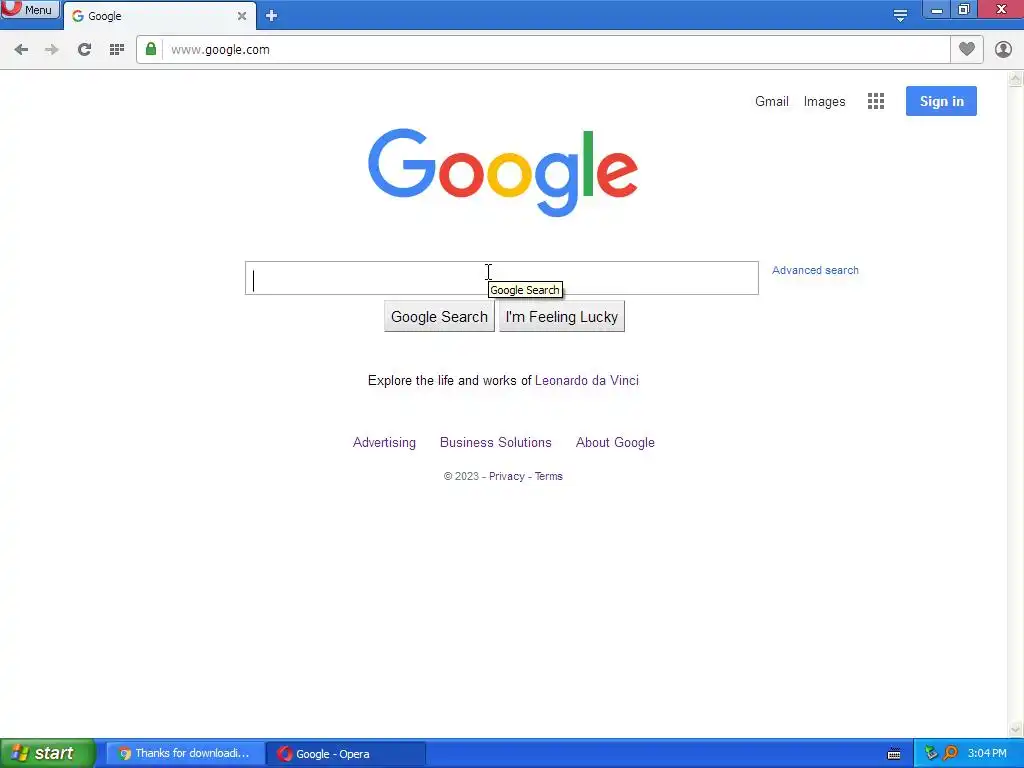This screenshot has width=1024, height=768.
Task: Click the page scrollbar up arrow
Action: click(x=1016, y=80)
